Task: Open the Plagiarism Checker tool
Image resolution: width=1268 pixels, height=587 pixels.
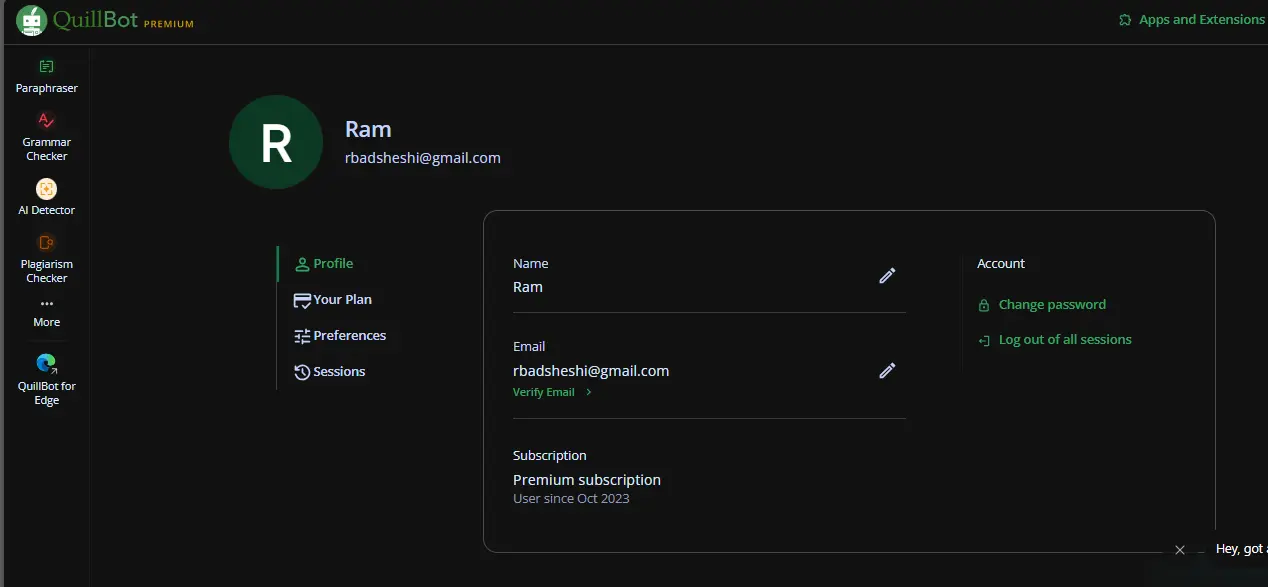Action: (x=46, y=258)
